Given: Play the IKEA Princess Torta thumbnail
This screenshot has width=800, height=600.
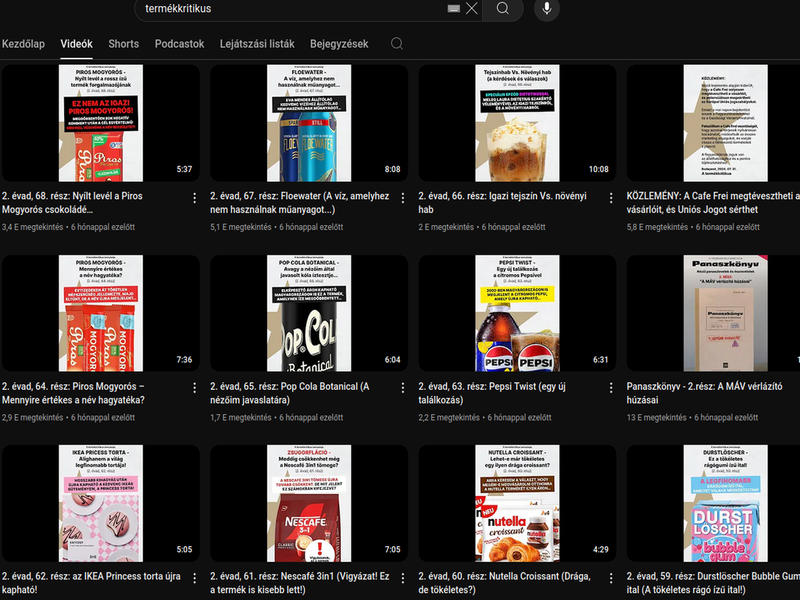Looking at the screenshot, I should (x=101, y=503).
